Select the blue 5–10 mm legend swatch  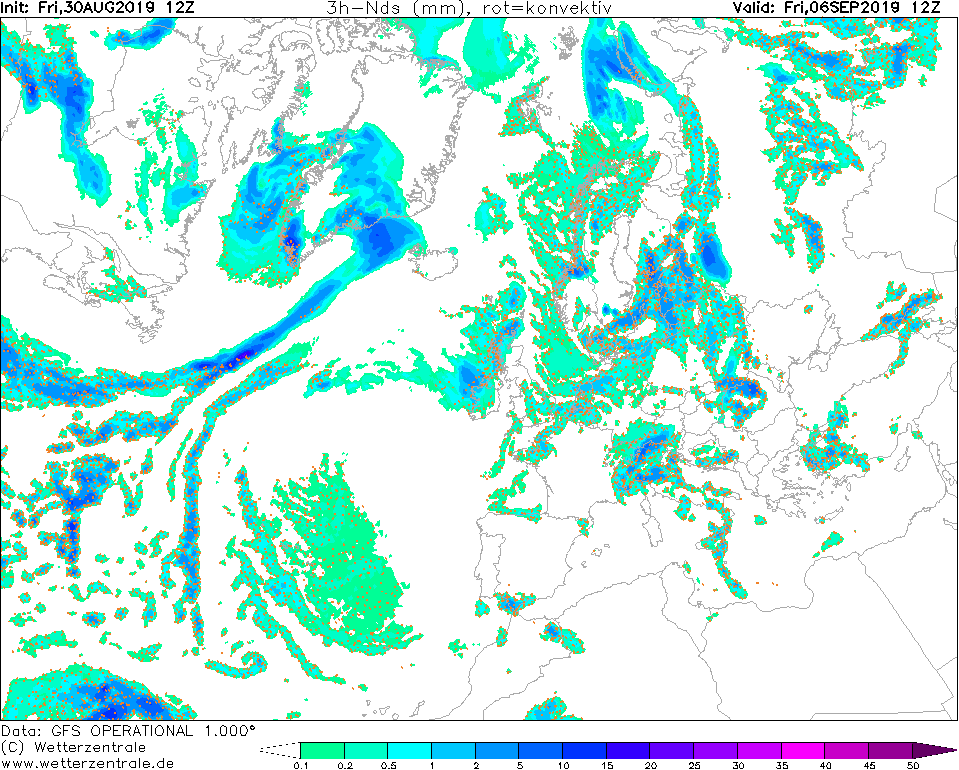[x=541, y=750]
